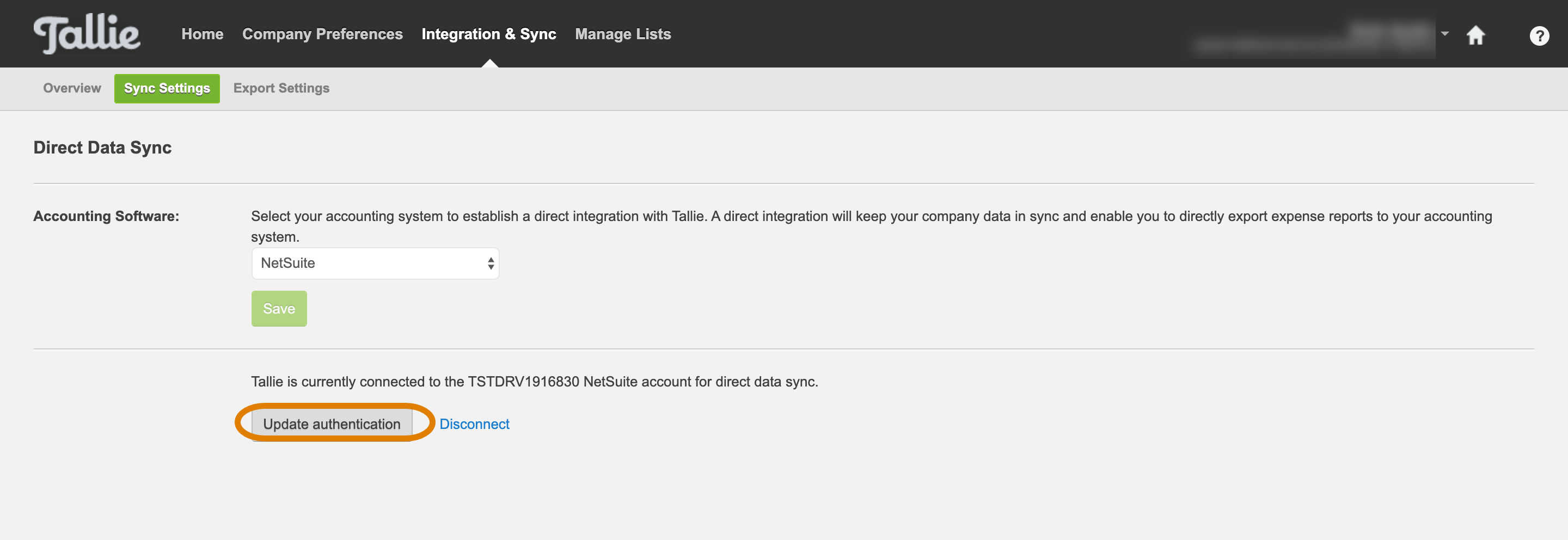The height and width of the screenshot is (540, 1568).
Task: Select Integration & Sync menu
Action: click(x=489, y=34)
